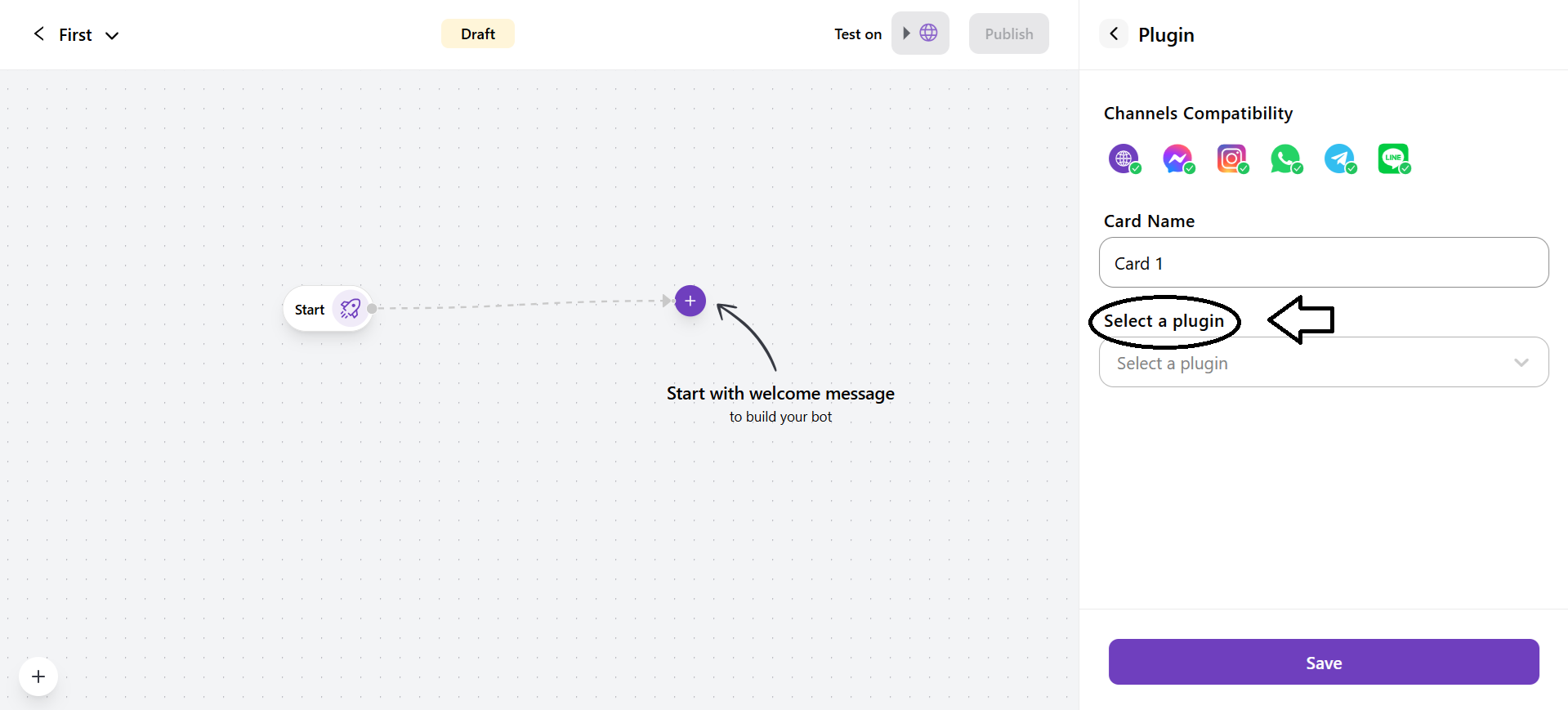
Task: Click the back arrow on the Plugin panel
Action: pos(1113,33)
